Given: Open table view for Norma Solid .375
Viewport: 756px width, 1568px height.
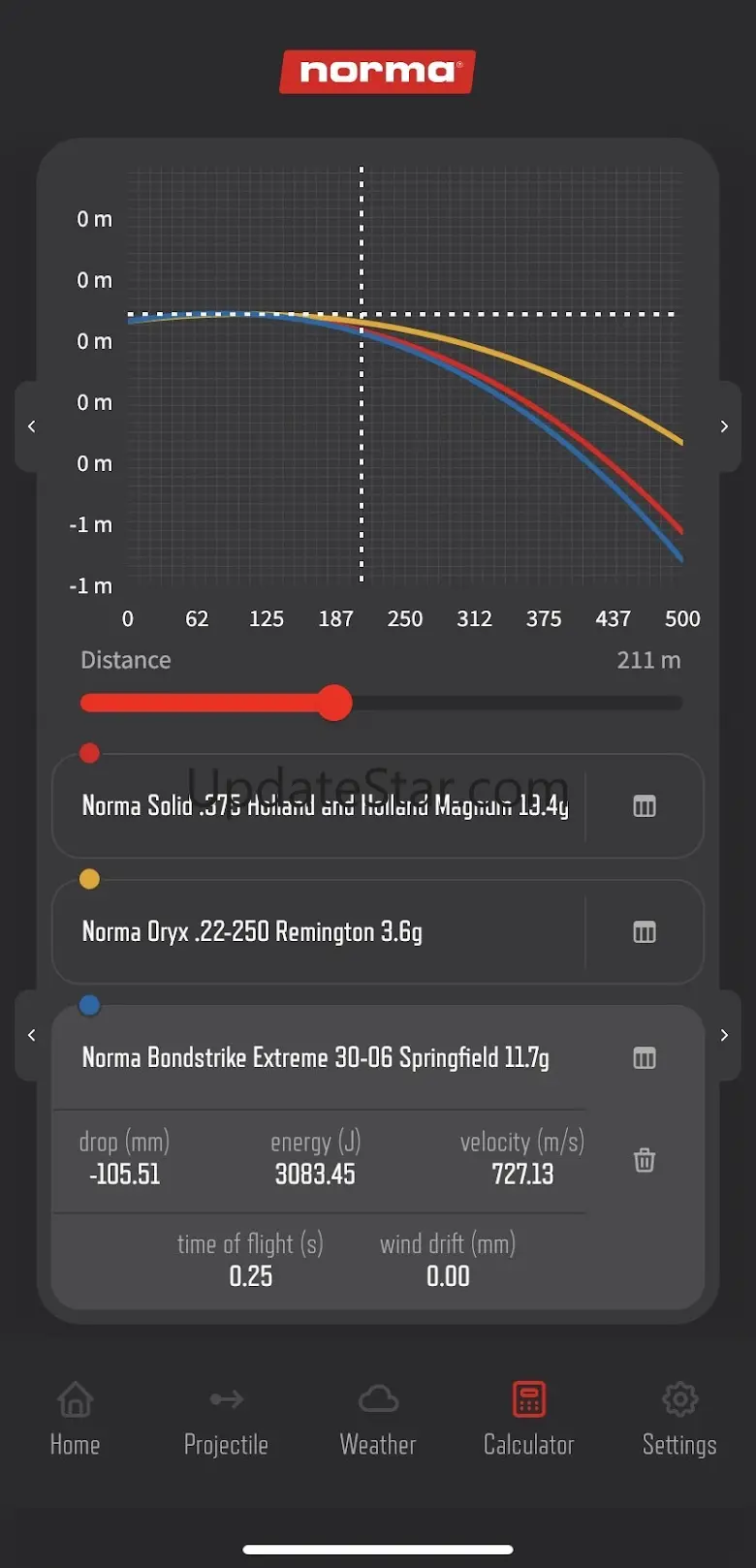Looking at the screenshot, I should pyautogui.click(x=645, y=806).
